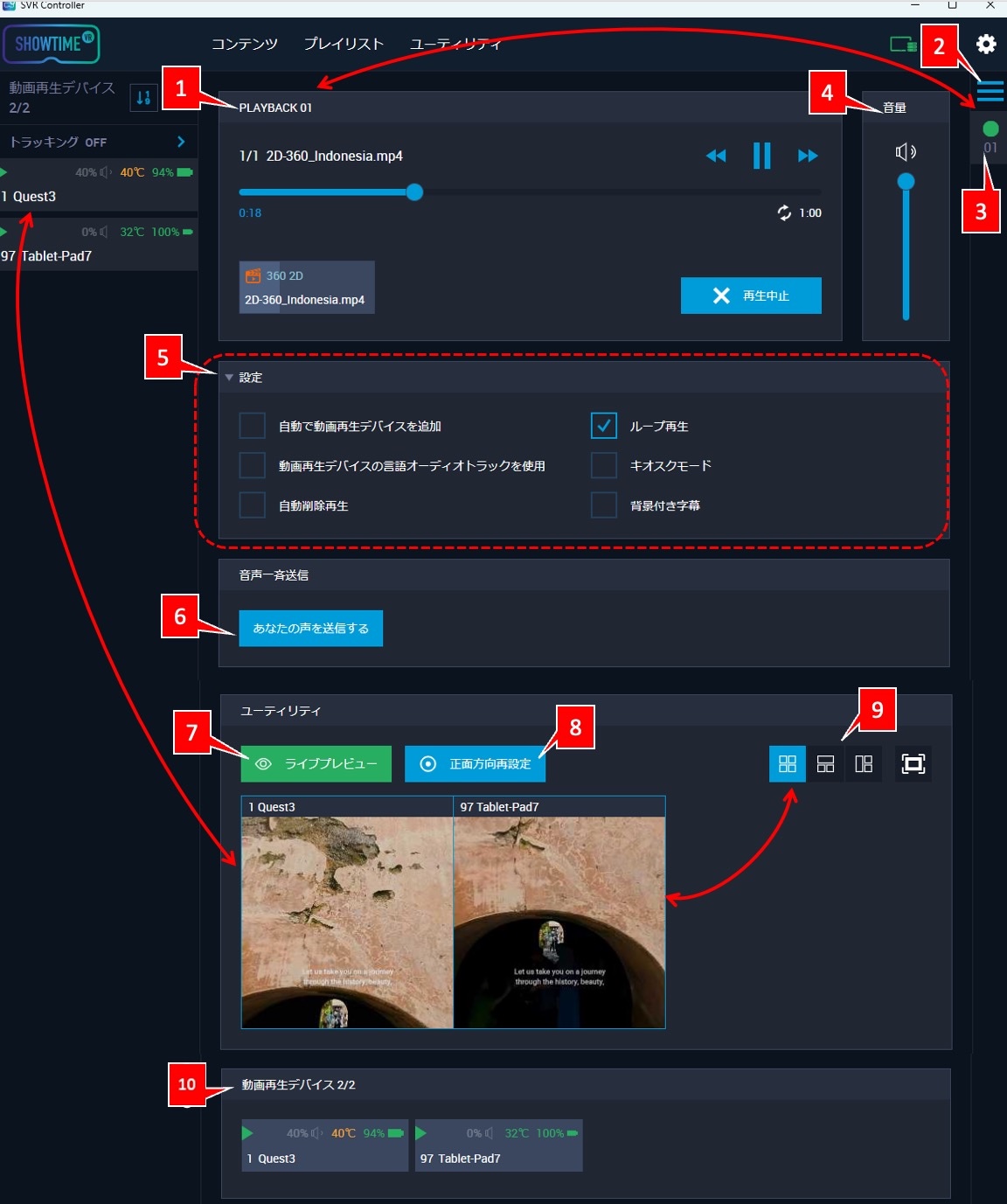
Task: Click the SHOWTIME VR logo
Action: tap(52, 44)
